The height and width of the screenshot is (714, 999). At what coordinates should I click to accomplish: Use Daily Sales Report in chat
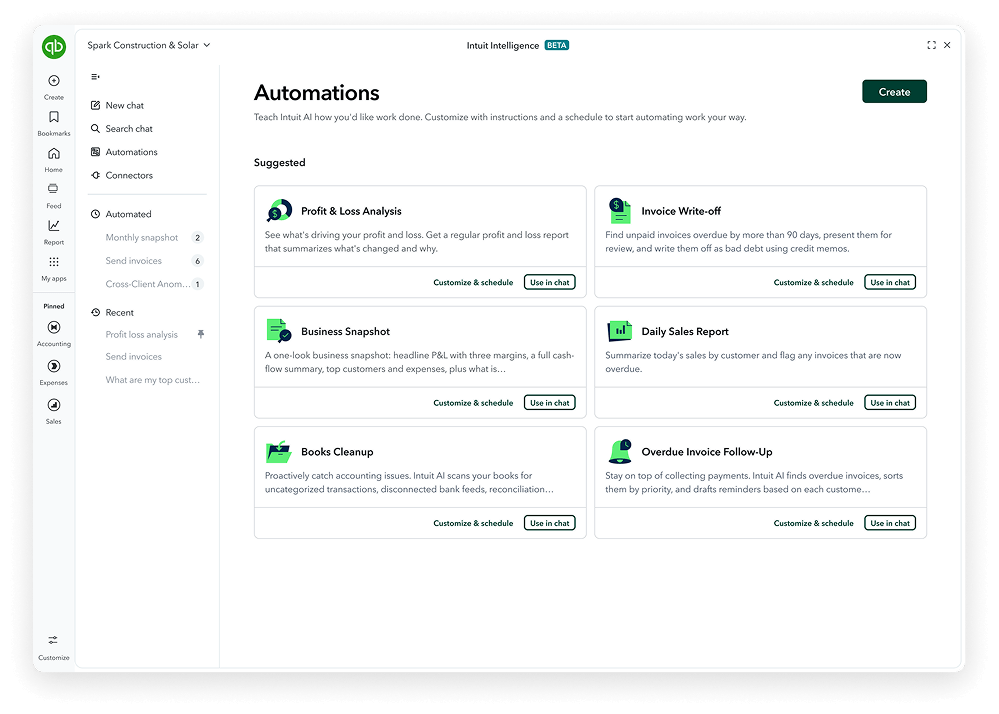(890, 403)
